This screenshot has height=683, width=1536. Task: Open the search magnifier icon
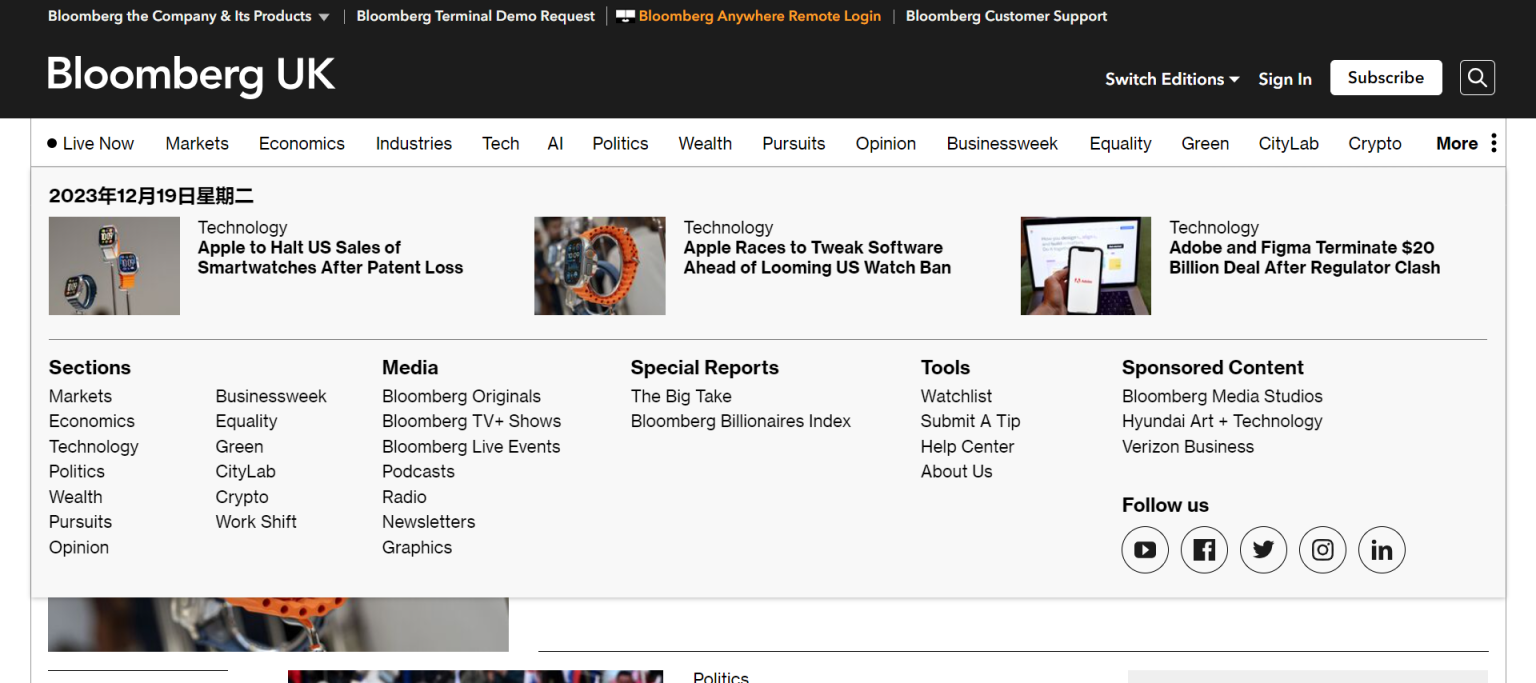pos(1477,78)
